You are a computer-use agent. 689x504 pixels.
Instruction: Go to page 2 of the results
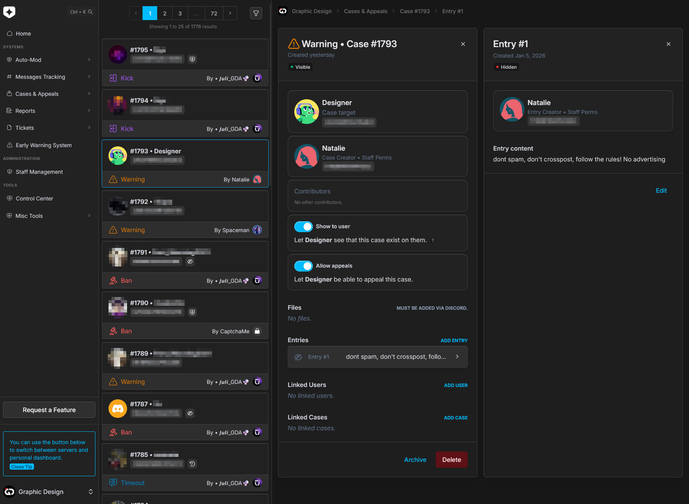[165, 13]
